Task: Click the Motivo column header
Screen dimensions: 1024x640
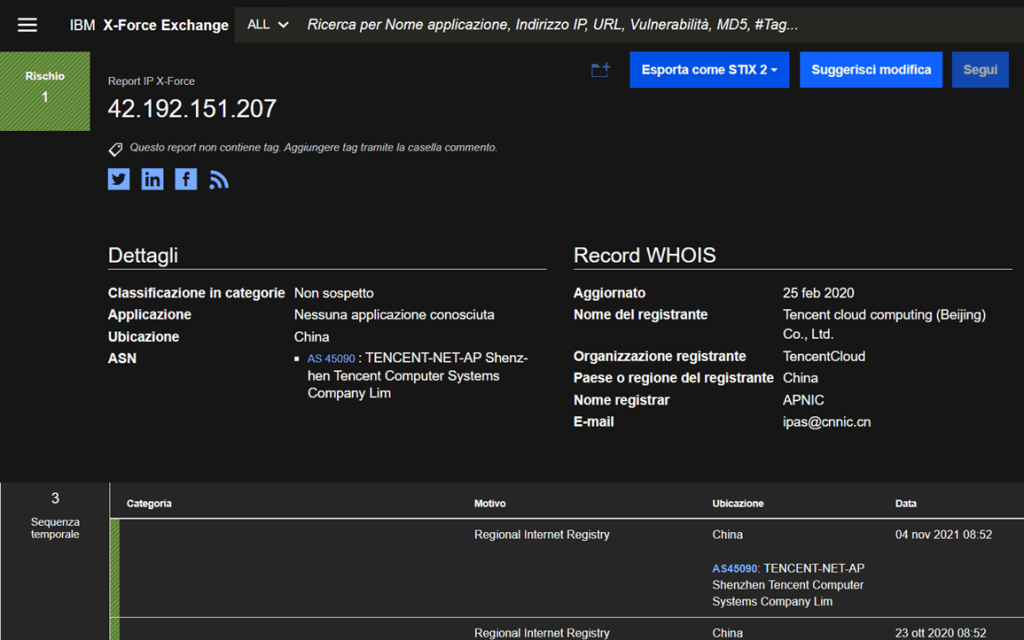Action: pyautogui.click(x=490, y=504)
